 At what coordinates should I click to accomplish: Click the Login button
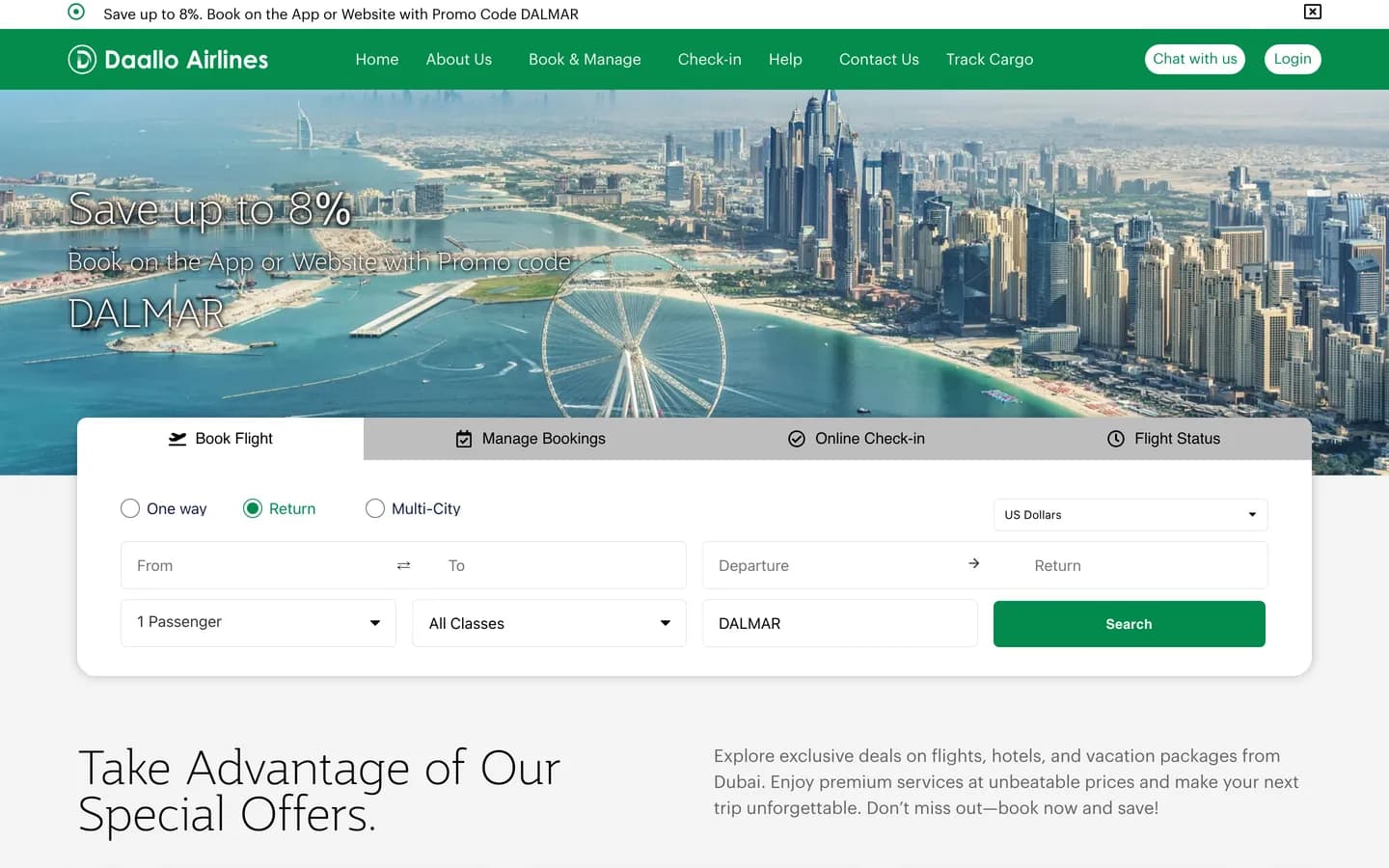click(x=1293, y=59)
